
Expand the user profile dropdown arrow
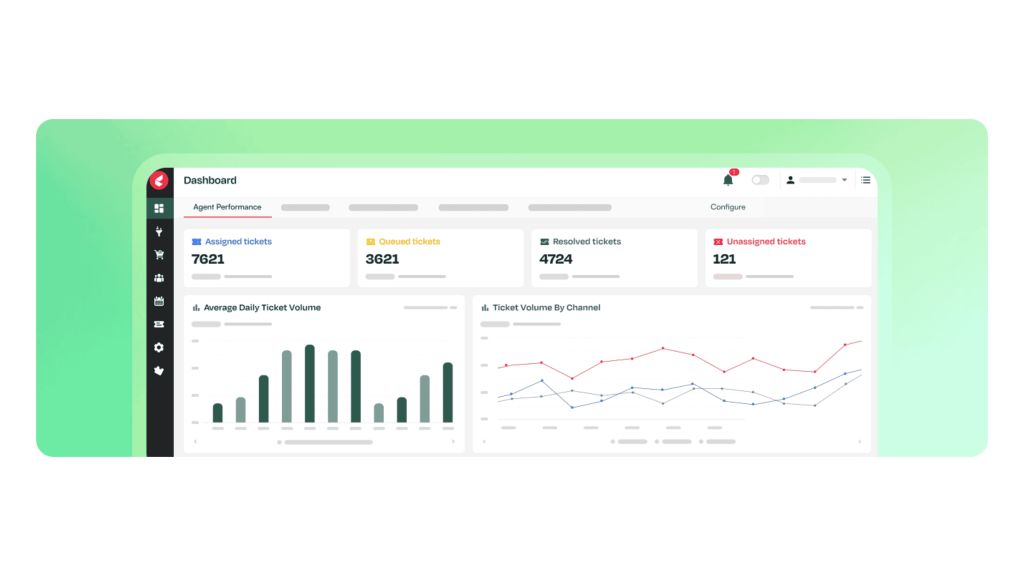[x=844, y=180]
